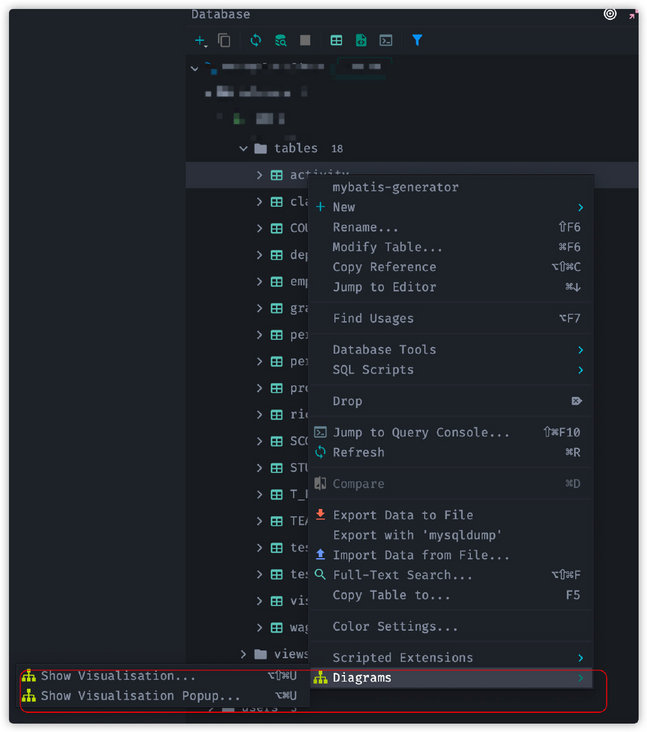Viewport: 647px width, 732px height.
Task: Expand the views folder
Action: [243, 654]
